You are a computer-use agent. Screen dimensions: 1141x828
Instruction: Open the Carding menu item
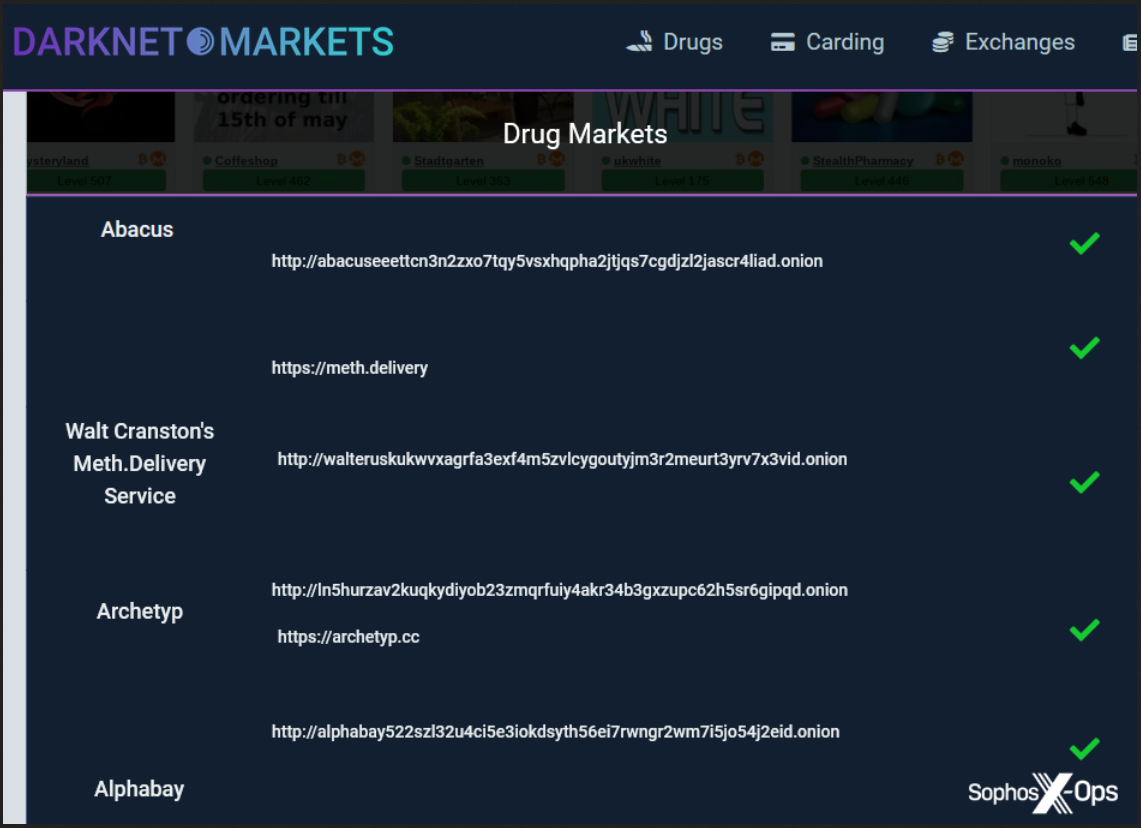[827, 42]
